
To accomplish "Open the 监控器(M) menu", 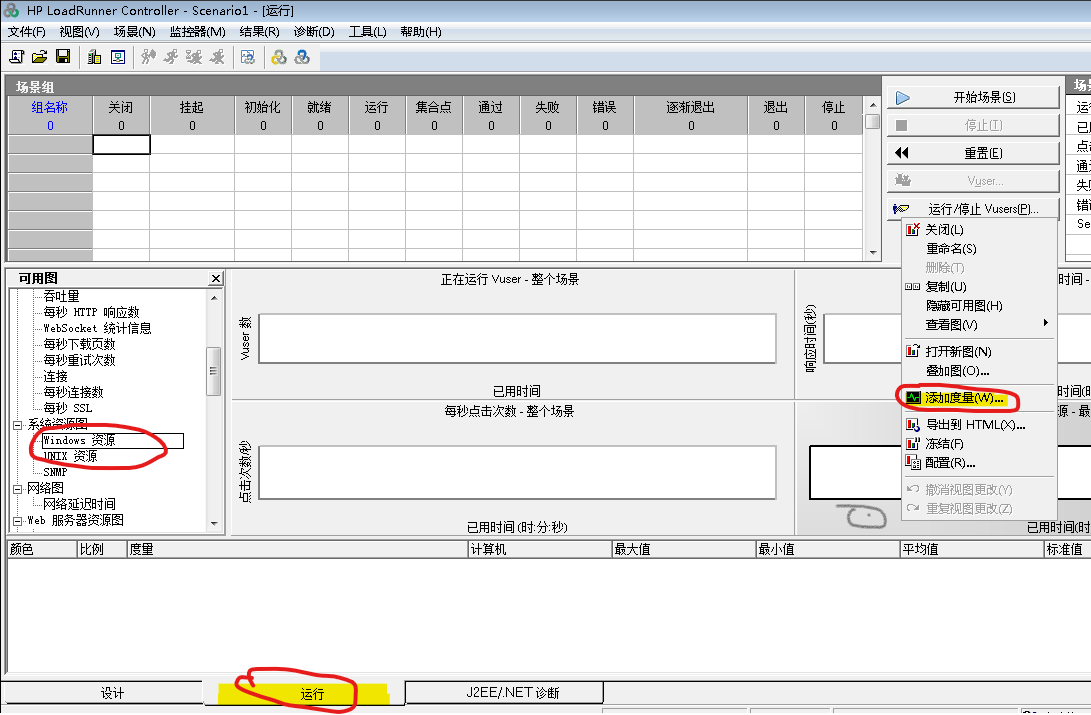I will [x=197, y=32].
